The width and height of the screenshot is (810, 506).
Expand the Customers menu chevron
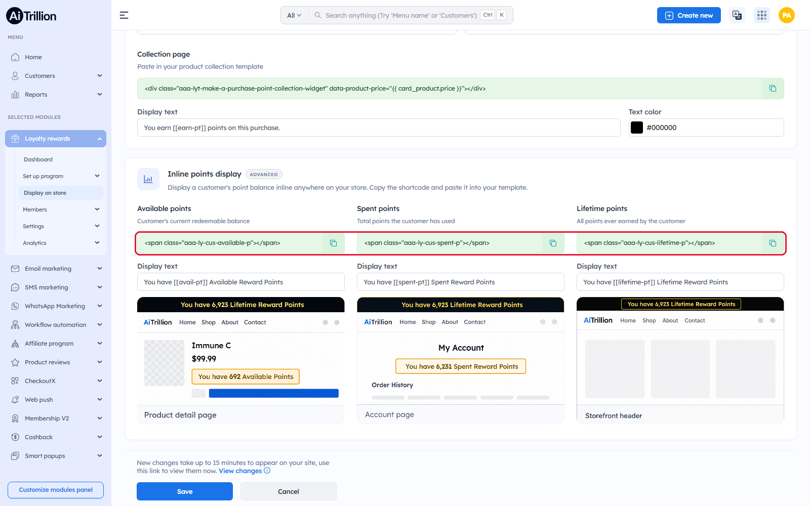100,75
